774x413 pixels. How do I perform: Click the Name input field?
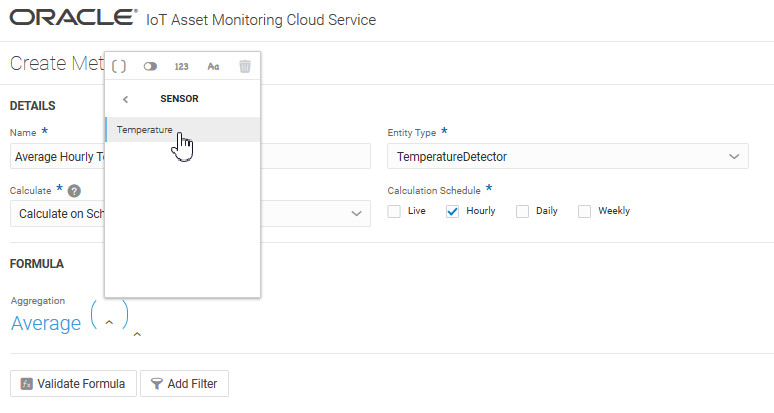190,156
